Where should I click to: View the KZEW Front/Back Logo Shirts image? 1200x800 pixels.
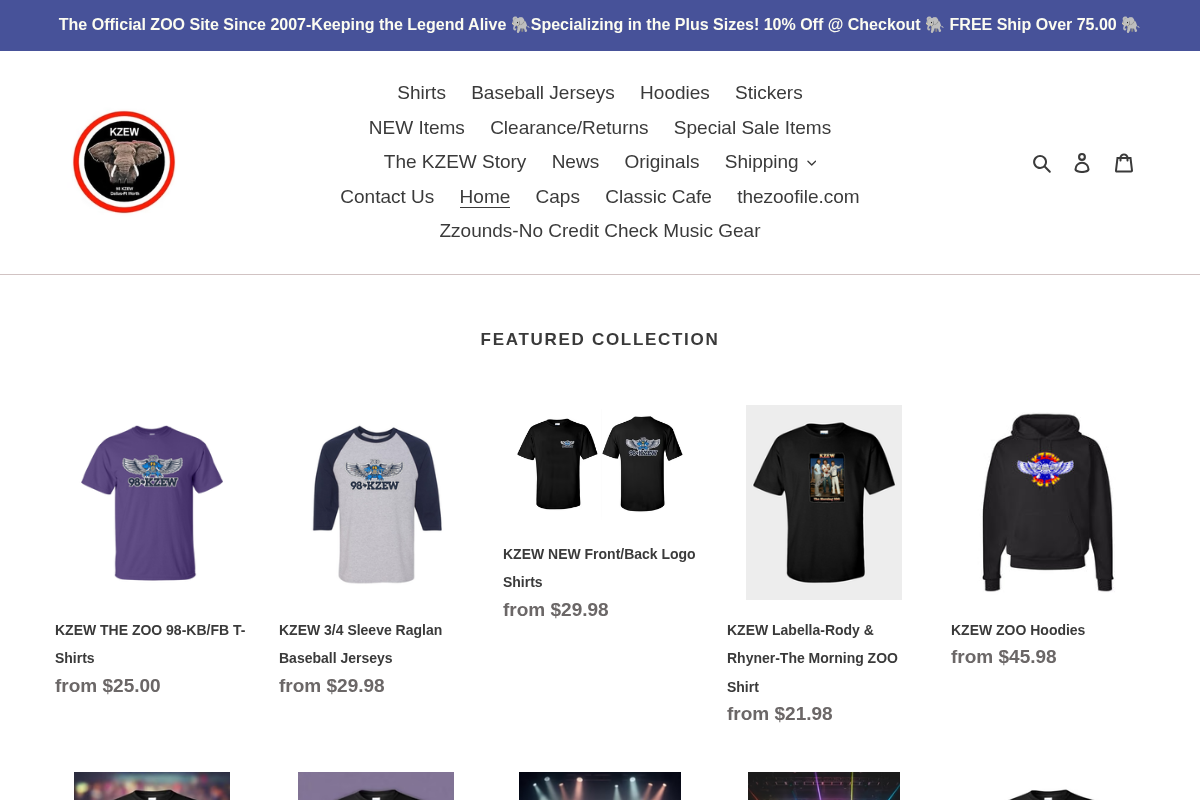click(600, 463)
